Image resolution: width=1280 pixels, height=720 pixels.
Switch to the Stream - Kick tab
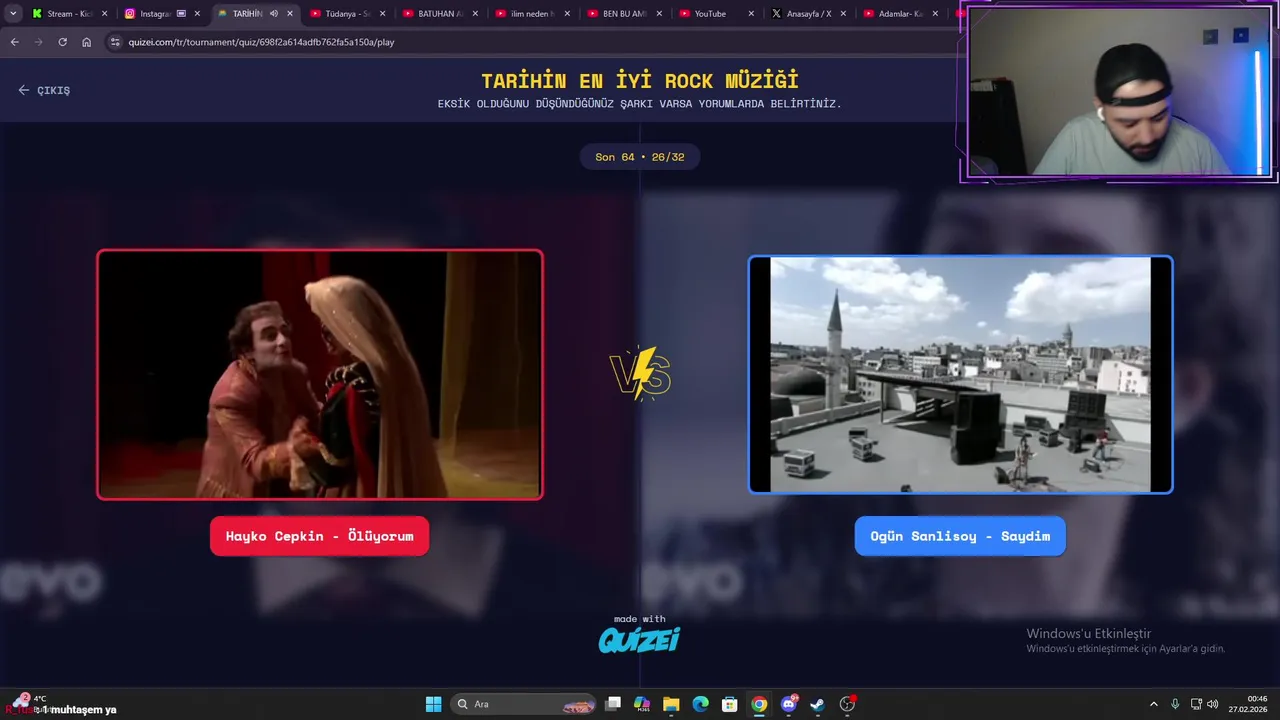[69, 14]
